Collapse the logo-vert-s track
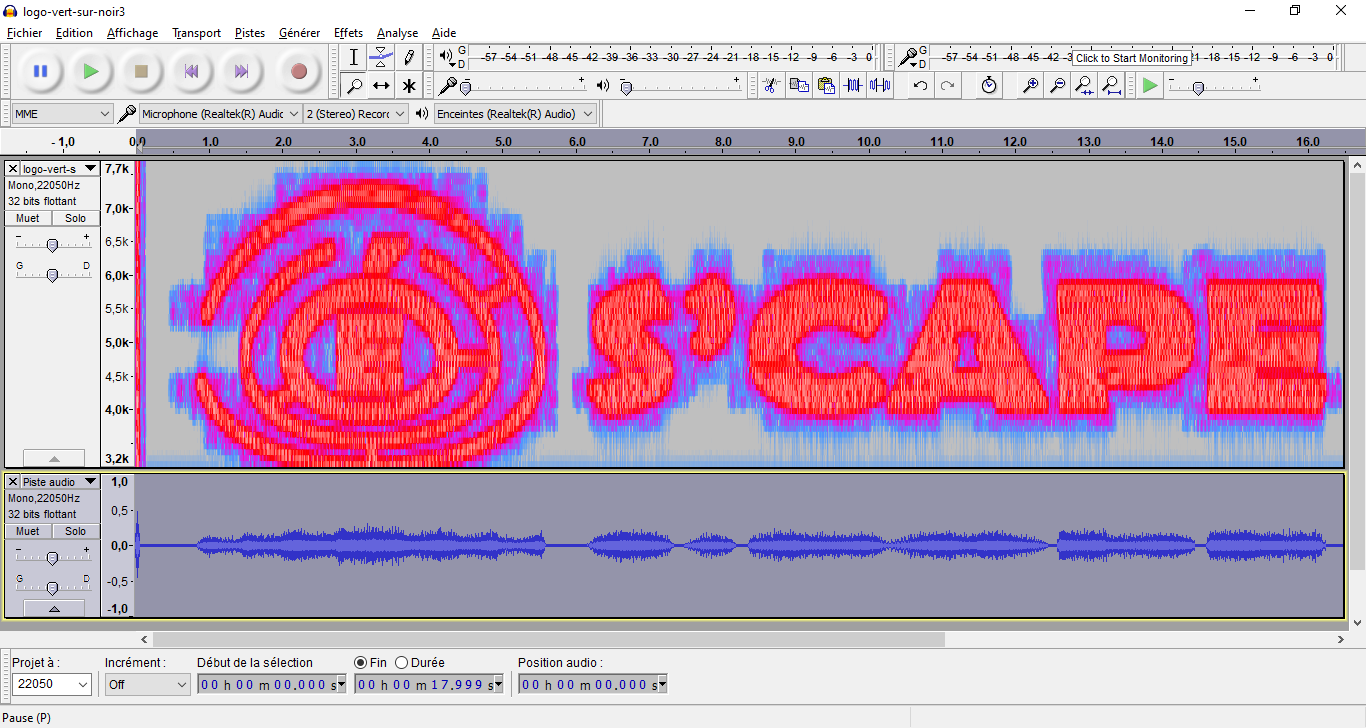 point(54,458)
